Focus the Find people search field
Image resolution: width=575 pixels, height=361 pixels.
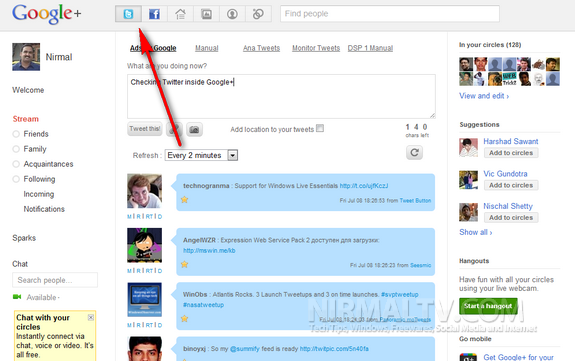point(390,14)
